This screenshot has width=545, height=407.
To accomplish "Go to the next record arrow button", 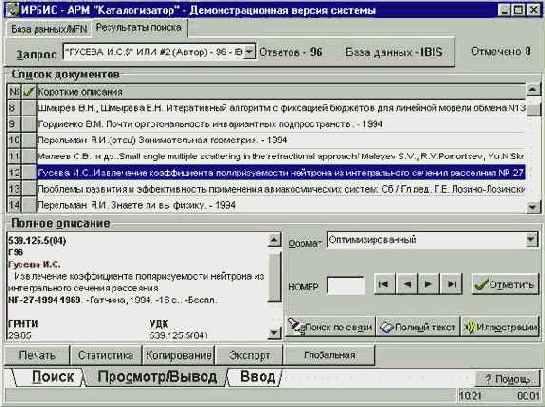I will point(428,284).
